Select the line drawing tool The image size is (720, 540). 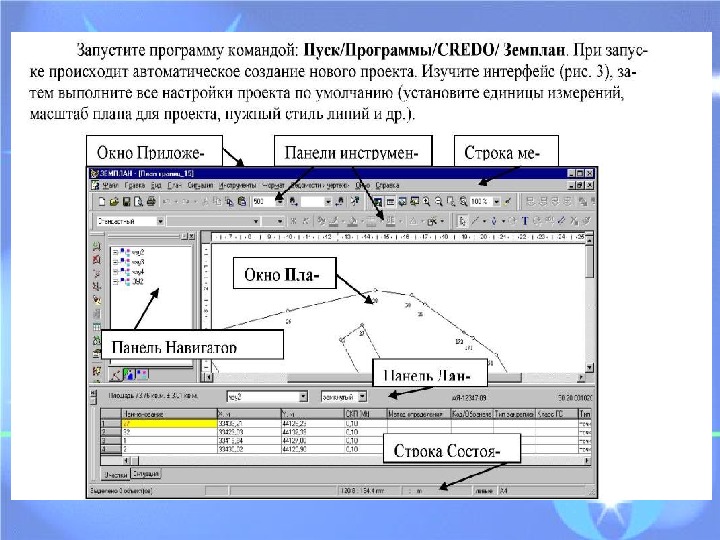tap(475, 221)
